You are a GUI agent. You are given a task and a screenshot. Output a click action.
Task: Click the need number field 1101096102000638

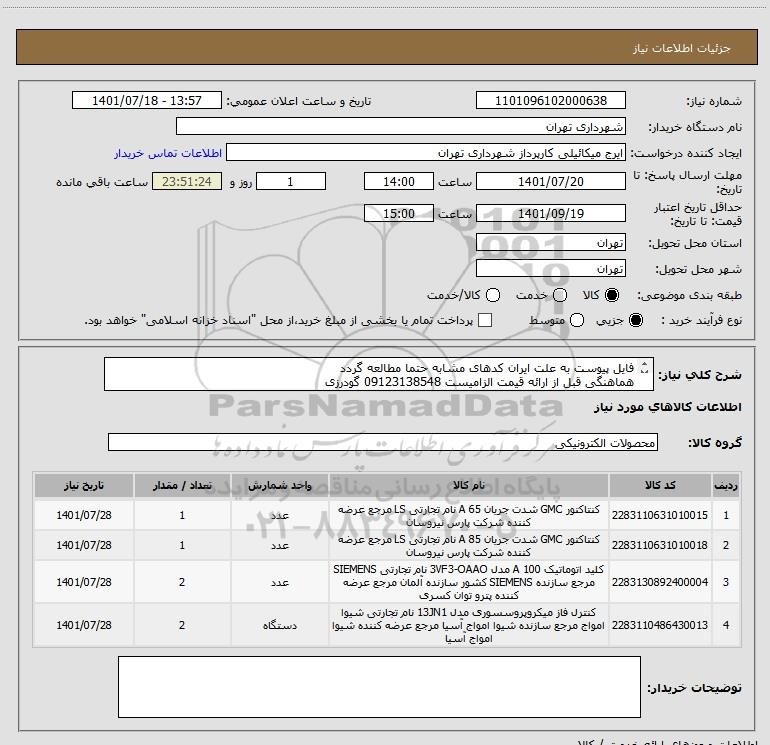pyautogui.click(x=550, y=100)
